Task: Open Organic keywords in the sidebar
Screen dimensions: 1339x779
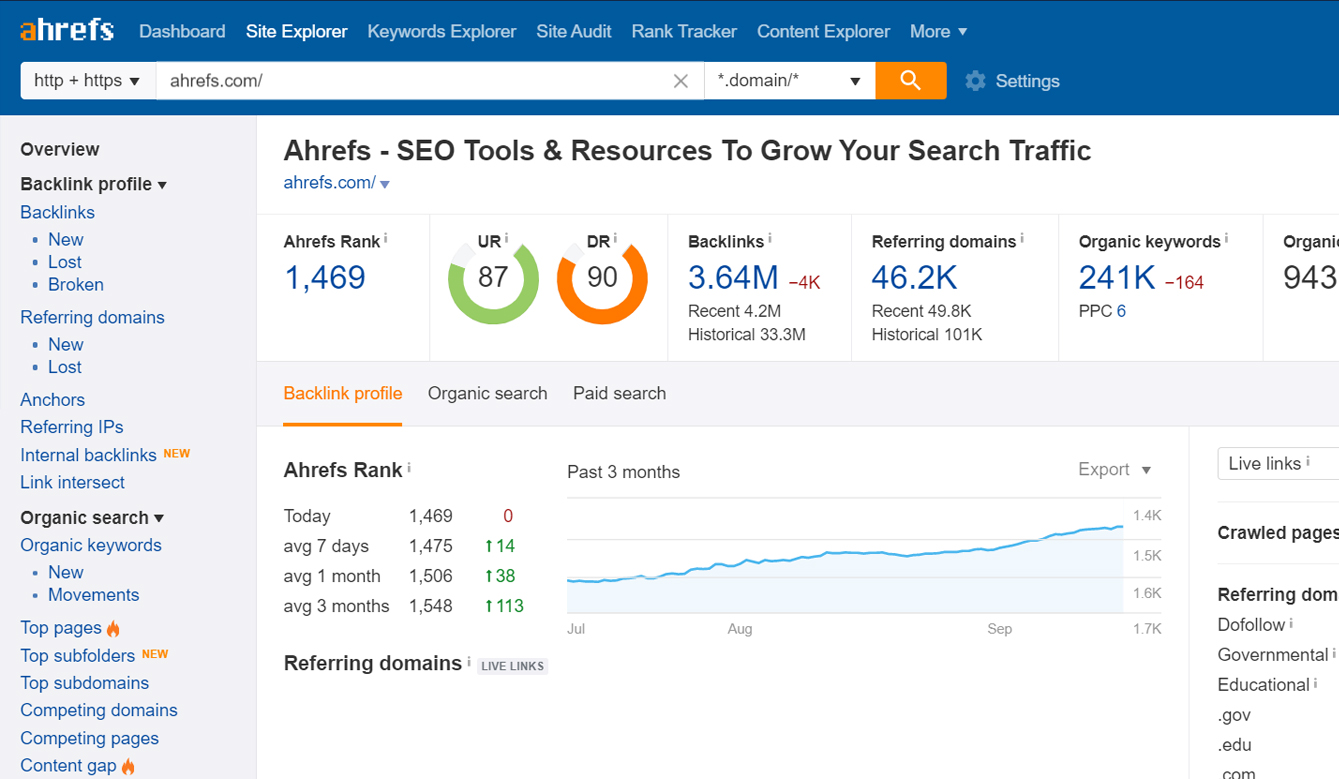Action: [x=91, y=545]
